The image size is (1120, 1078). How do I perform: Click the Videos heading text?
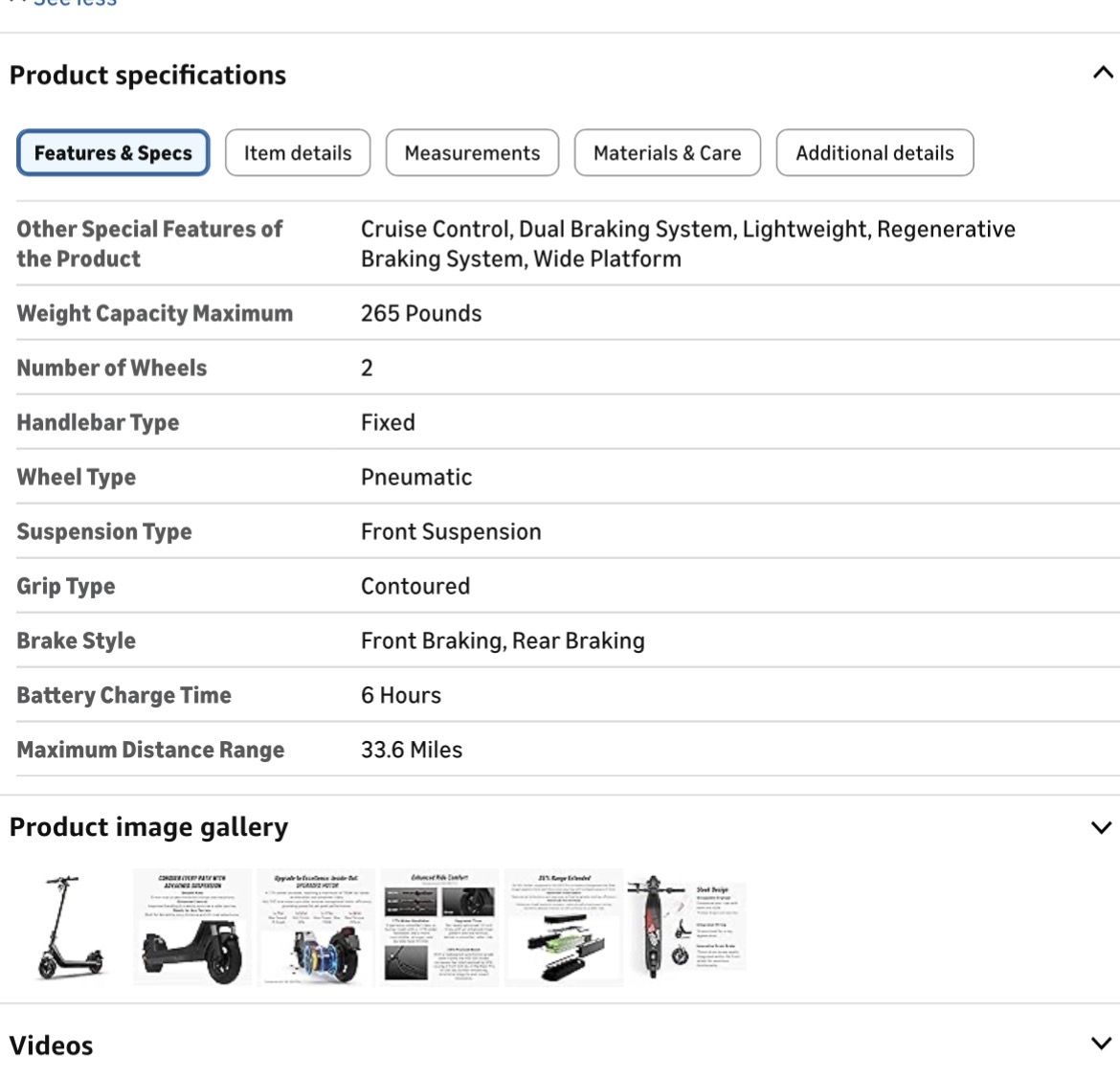[x=52, y=1045]
